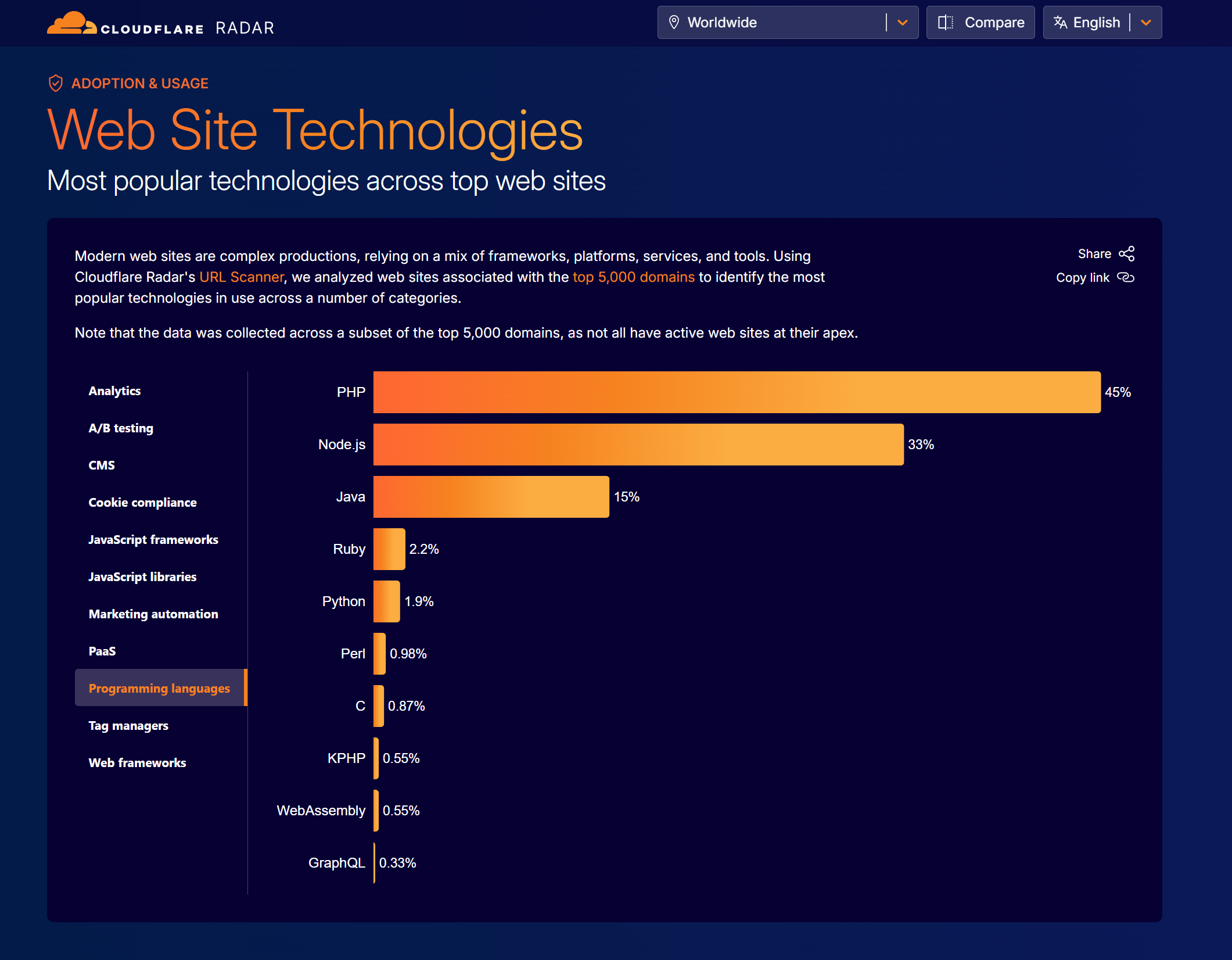Click the translate language icon
The width and height of the screenshot is (1232, 960).
click(x=1060, y=23)
